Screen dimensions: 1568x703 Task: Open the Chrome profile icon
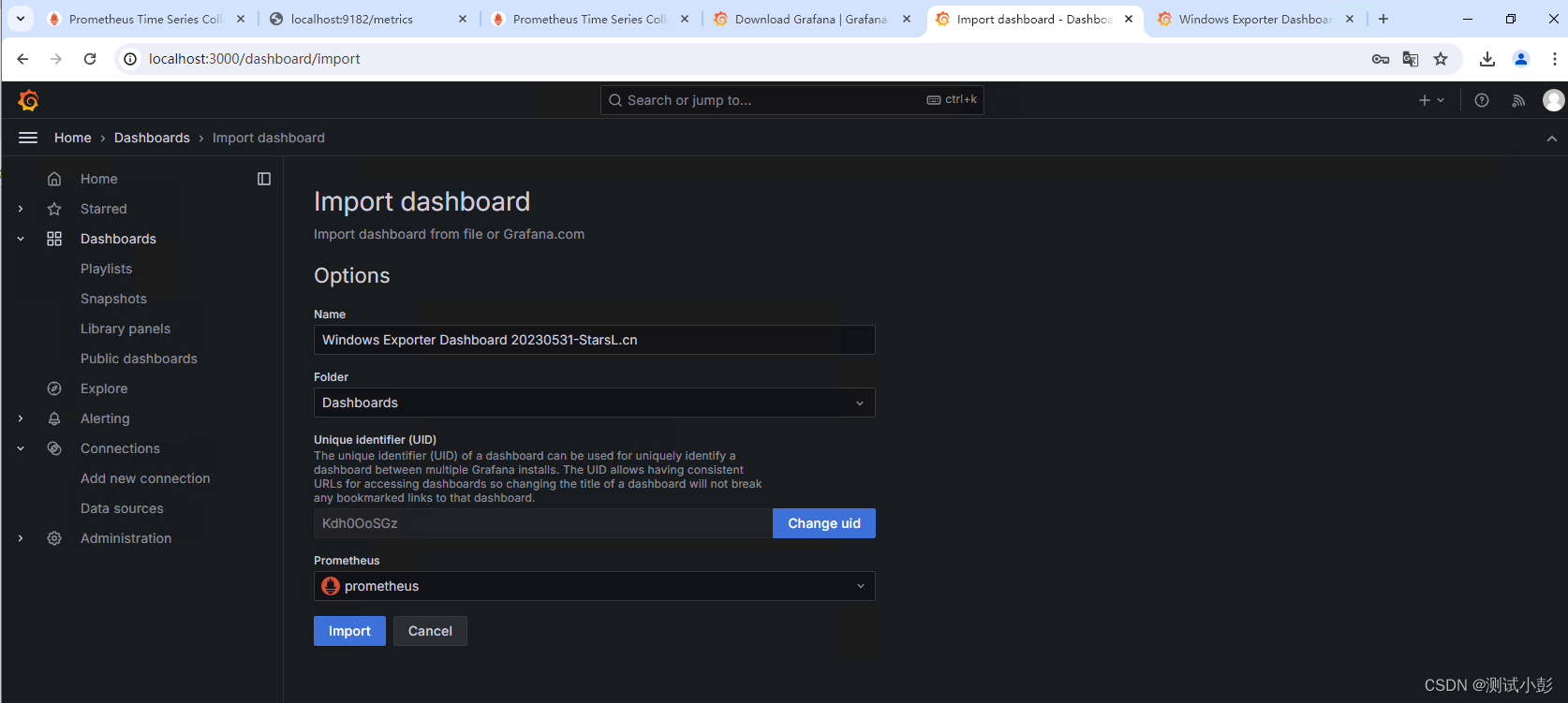[1521, 59]
